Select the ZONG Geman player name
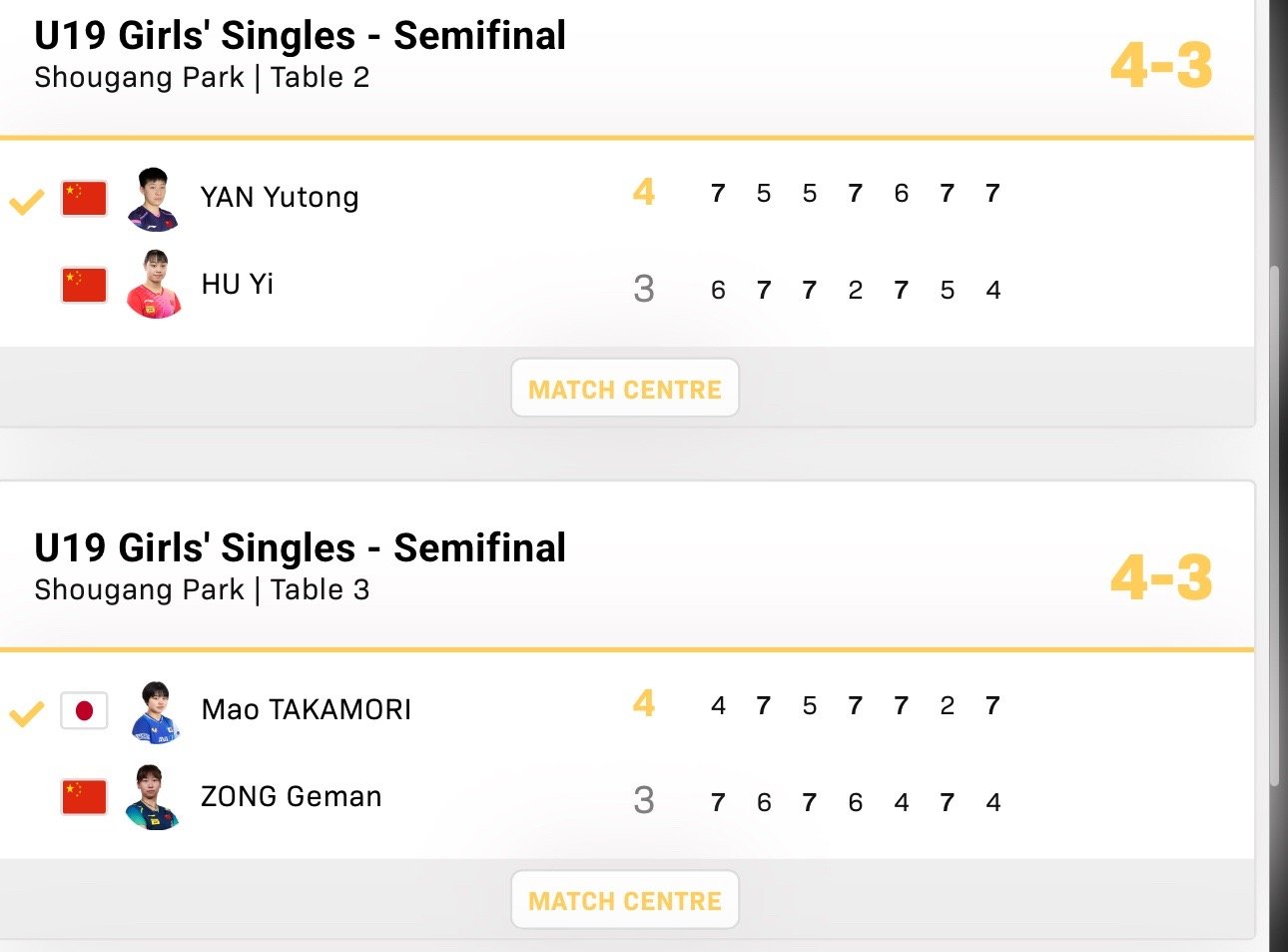This screenshot has width=1288, height=952. pyautogui.click(x=292, y=796)
